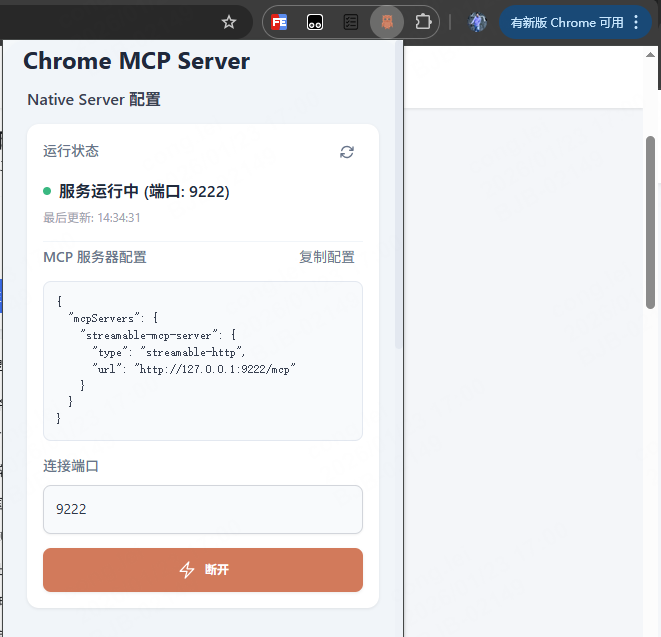This screenshot has height=637, width=661.
Task: Click the 有新版 Chrome 可用 update button
Action: click(567, 22)
